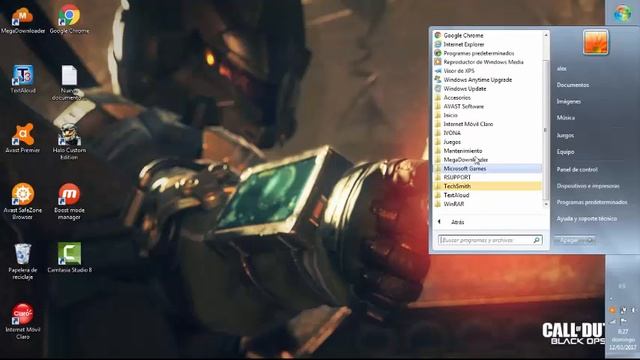Open Panel de control
640x360 pixels.
pyautogui.click(x=577, y=169)
